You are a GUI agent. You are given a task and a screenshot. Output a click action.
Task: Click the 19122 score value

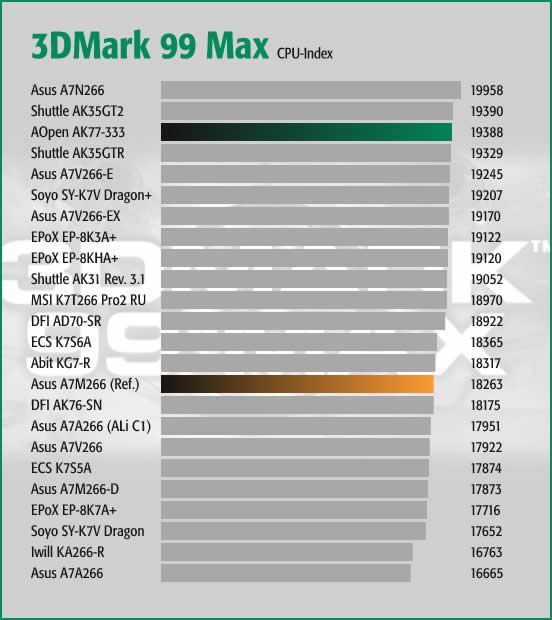pyautogui.click(x=486, y=237)
